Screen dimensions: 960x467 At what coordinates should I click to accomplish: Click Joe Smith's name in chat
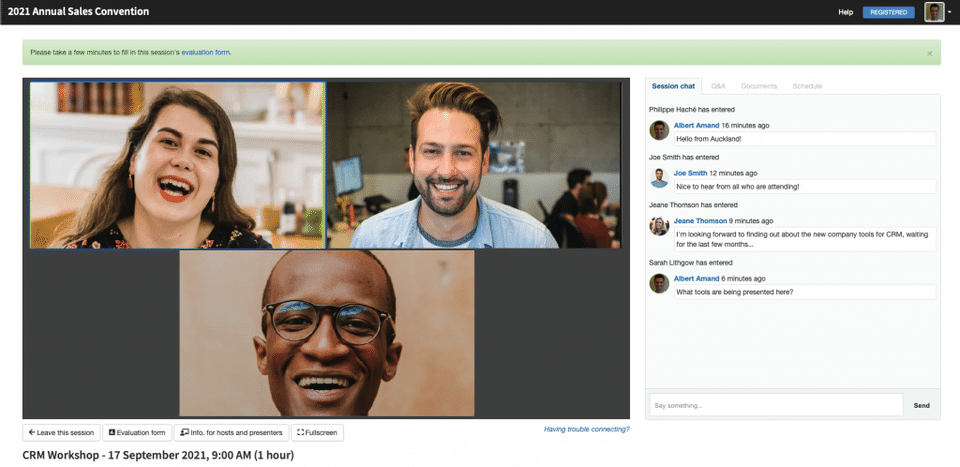point(690,173)
